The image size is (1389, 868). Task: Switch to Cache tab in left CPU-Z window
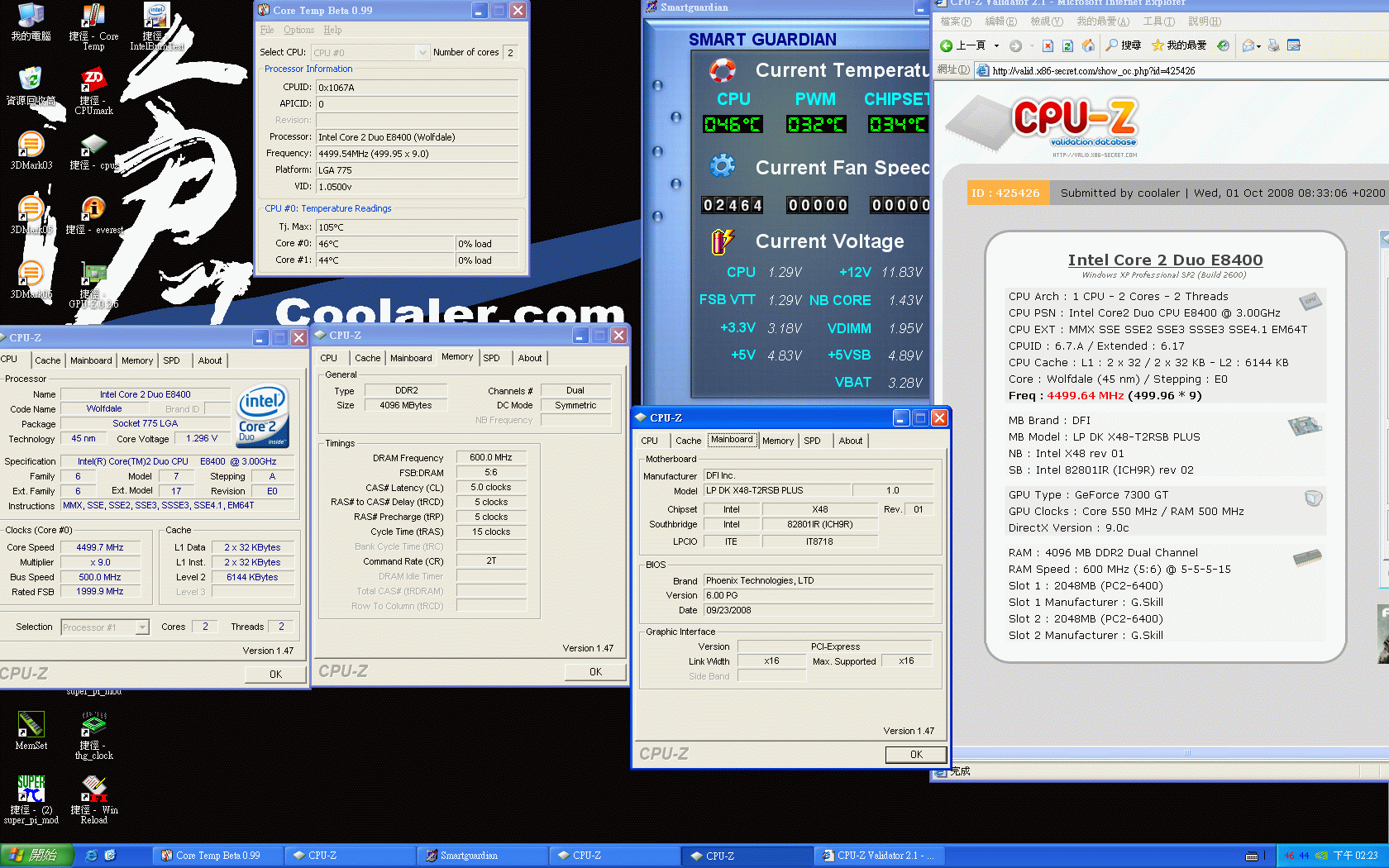pyautogui.click(x=47, y=360)
